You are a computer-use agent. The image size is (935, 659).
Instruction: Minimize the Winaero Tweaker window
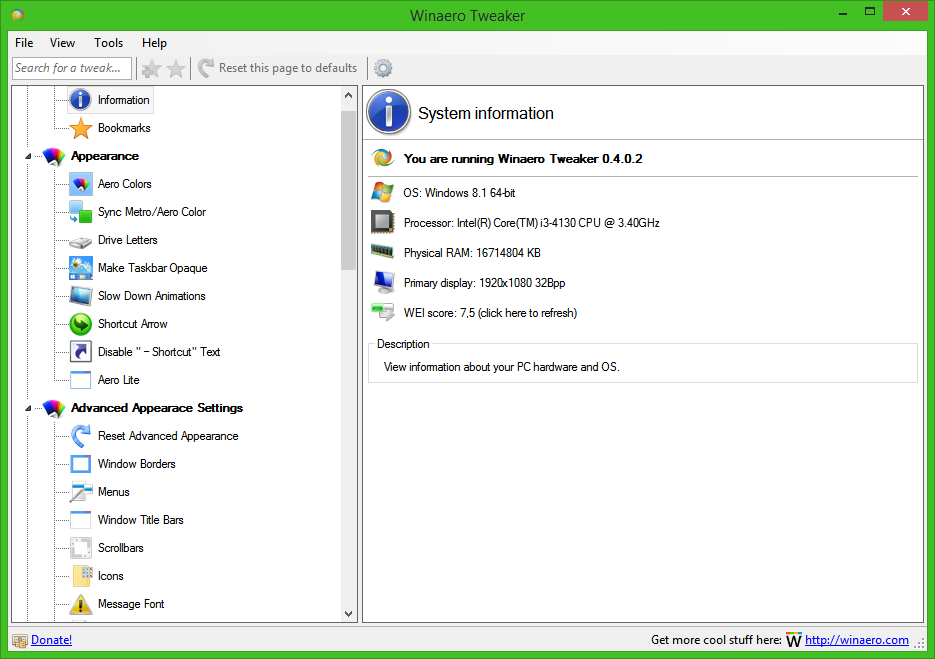pyautogui.click(x=843, y=12)
